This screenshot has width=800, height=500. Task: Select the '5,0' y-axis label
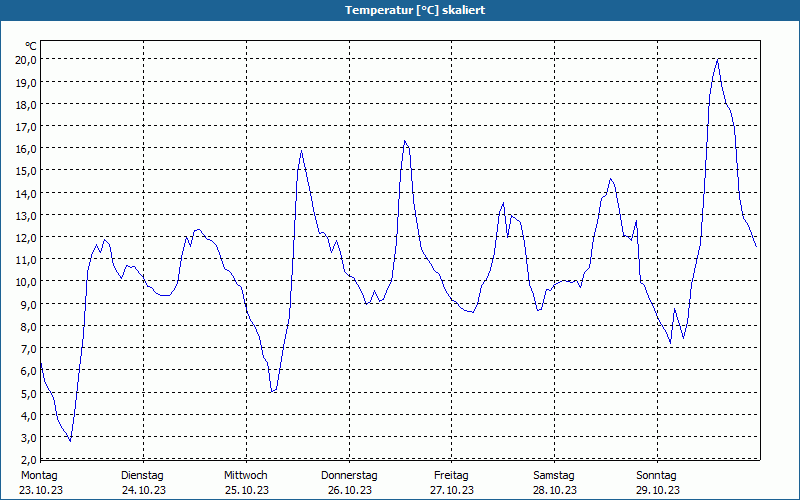(28, 393)
